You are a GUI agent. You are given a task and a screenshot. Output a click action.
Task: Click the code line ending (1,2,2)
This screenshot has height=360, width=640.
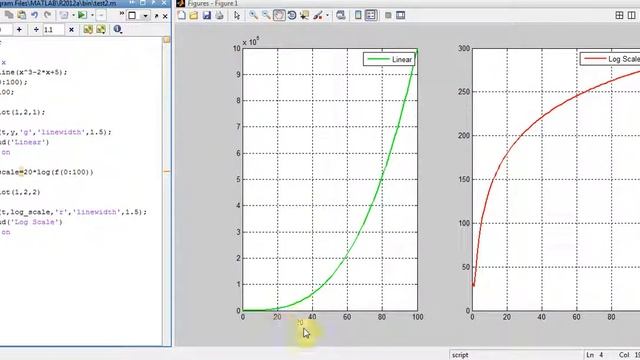(20, 192)
